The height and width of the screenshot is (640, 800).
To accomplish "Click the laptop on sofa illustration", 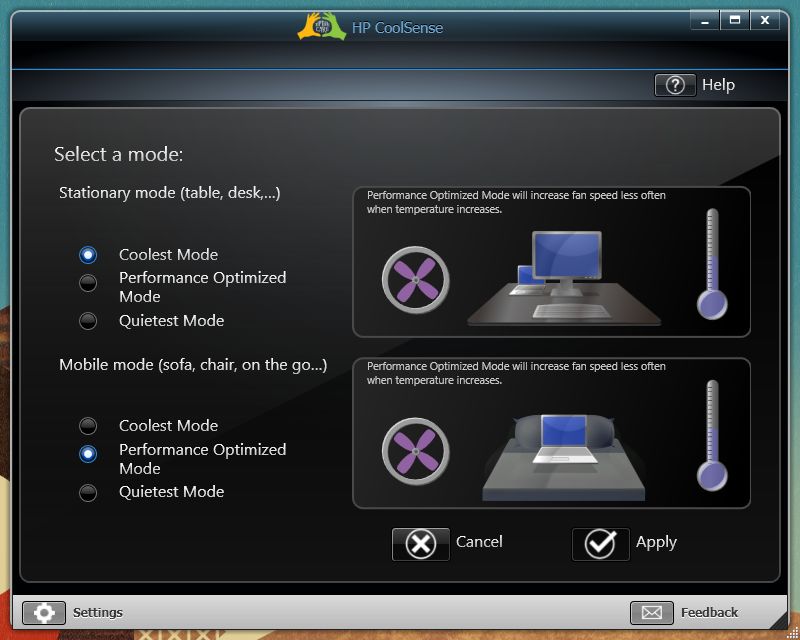I will [564, 457].
